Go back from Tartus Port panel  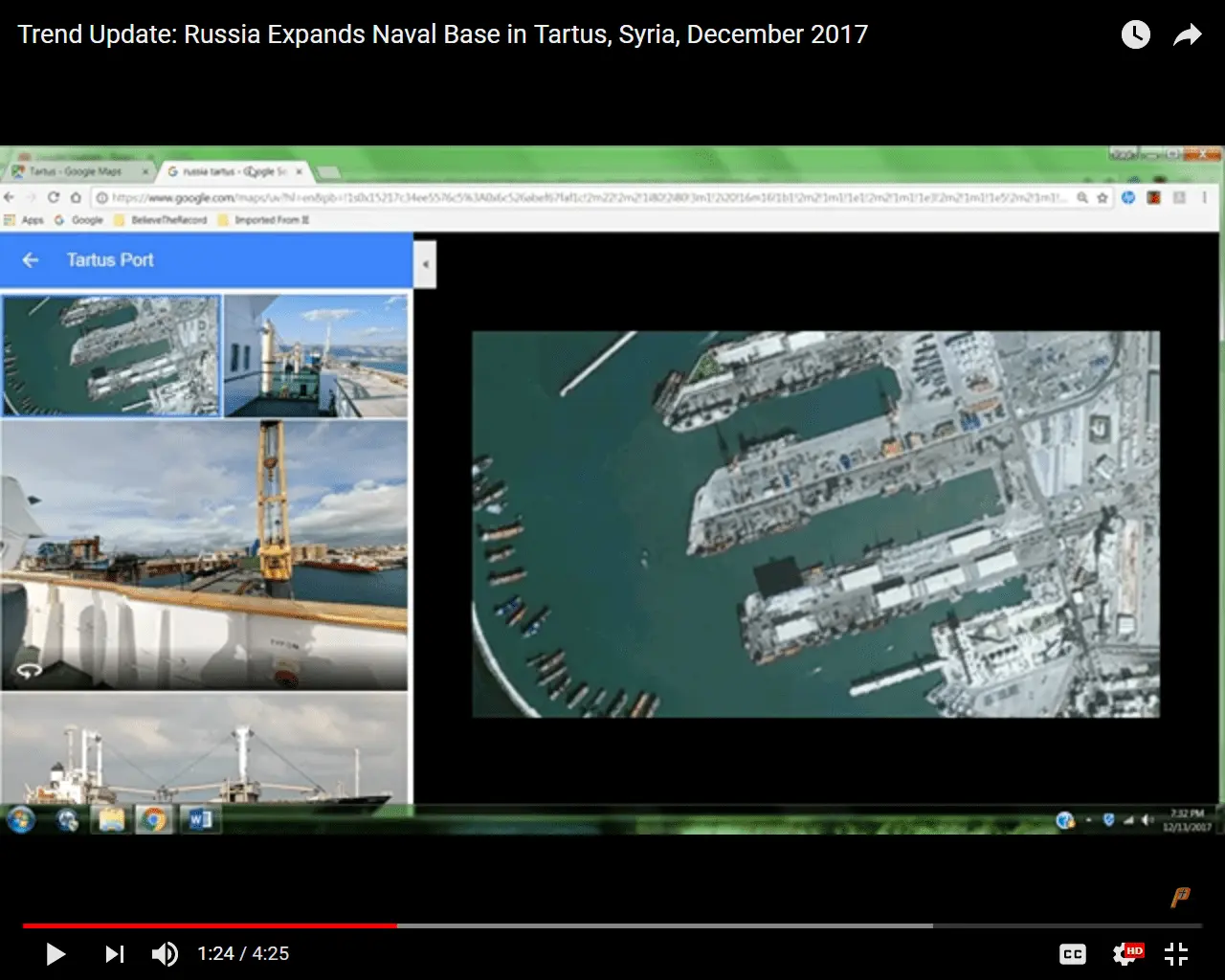31,260
